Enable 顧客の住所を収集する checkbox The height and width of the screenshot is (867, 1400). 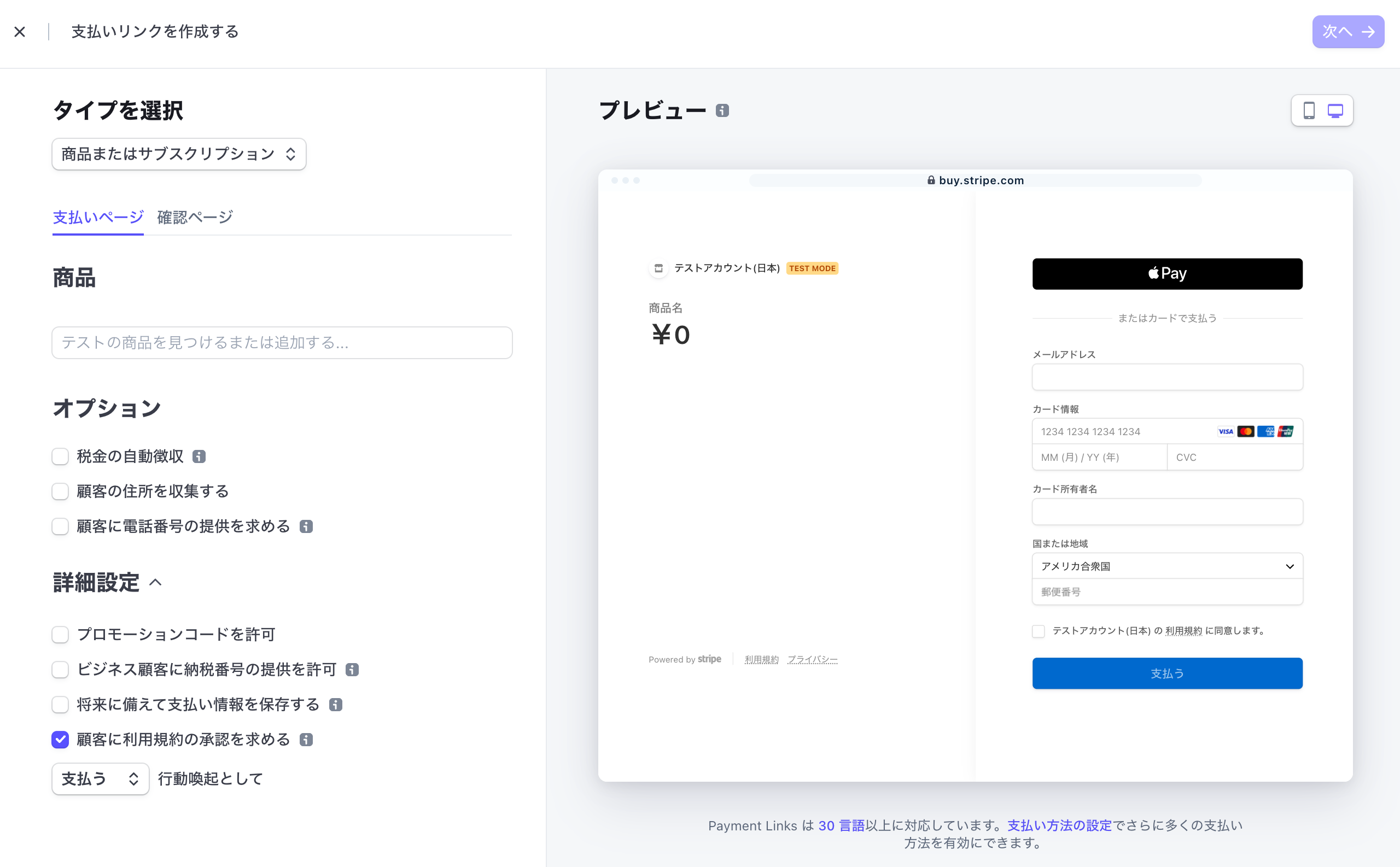pyautogui.click(x=60, y=491)
